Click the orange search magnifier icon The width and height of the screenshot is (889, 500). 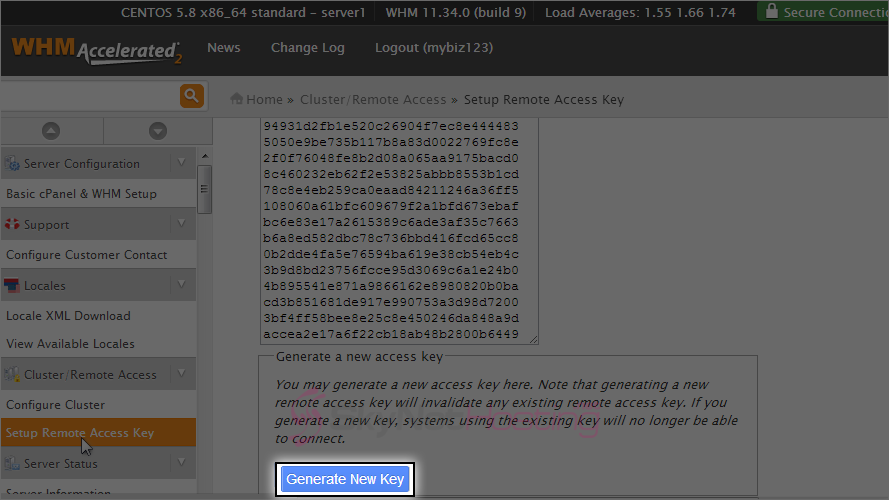point(192,96)
